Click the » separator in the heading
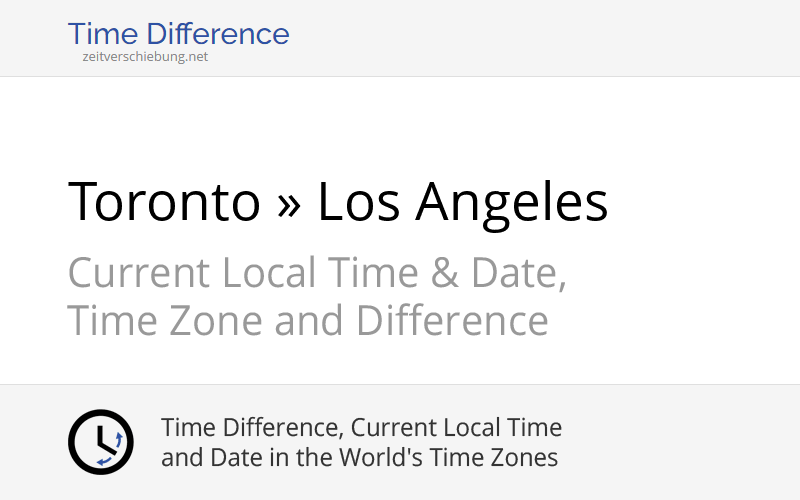800x500 pixels. pyautogui.click(x=288, y=202)
